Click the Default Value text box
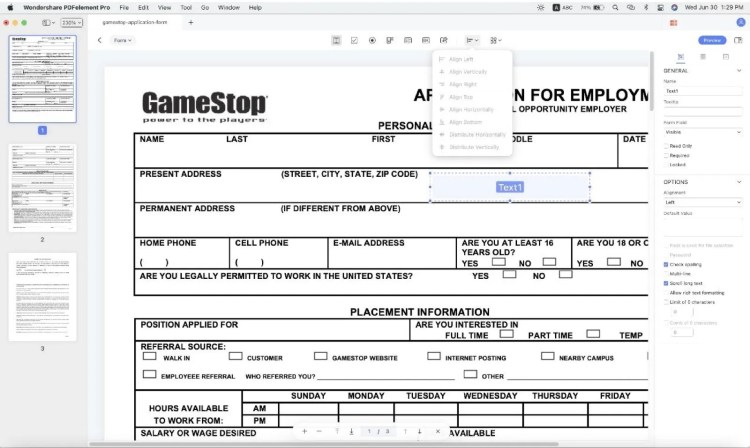The width and height of the screenshot is (750, 448). pos(703,227)
